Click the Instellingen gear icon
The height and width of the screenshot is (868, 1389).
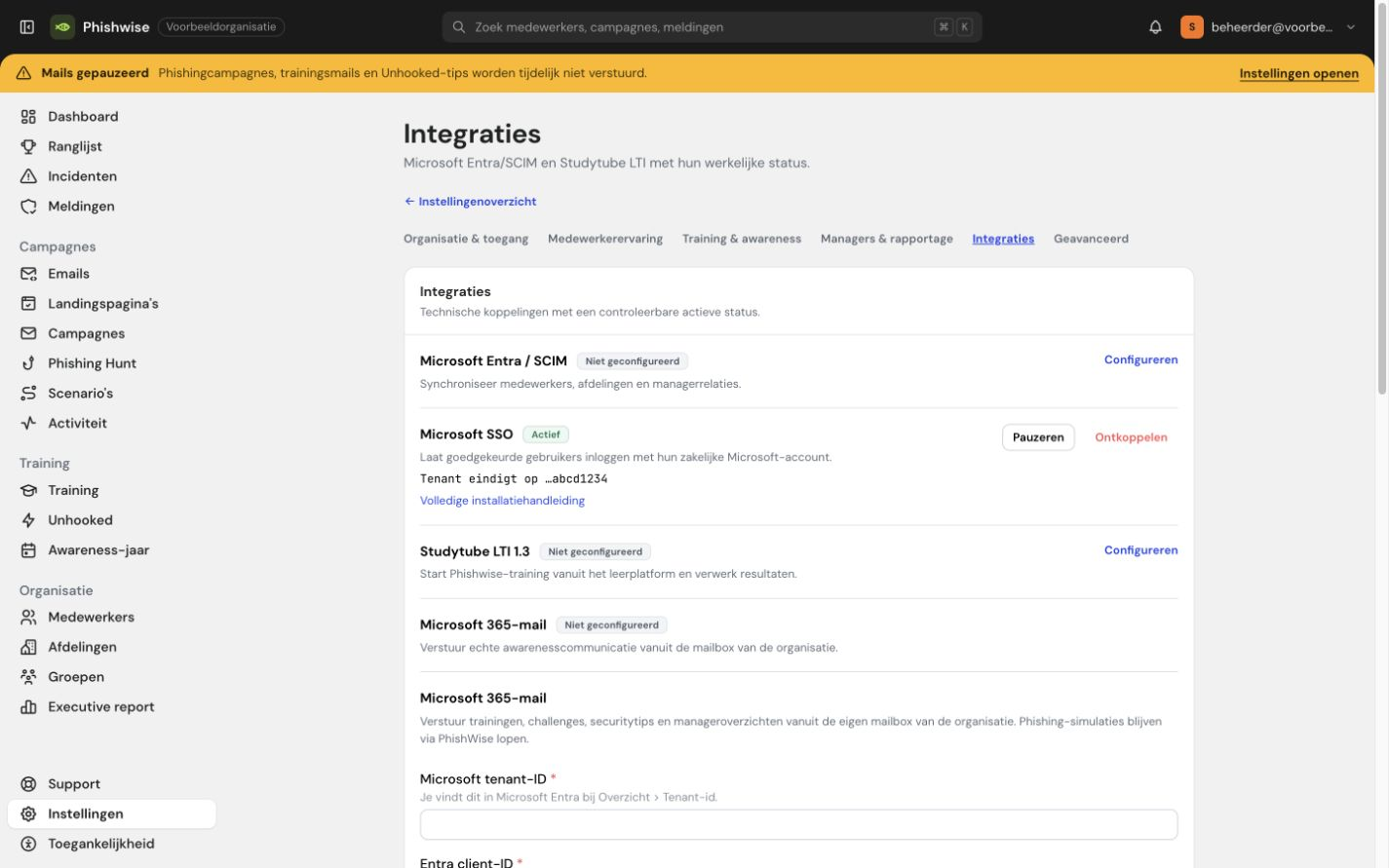(28, 814)
